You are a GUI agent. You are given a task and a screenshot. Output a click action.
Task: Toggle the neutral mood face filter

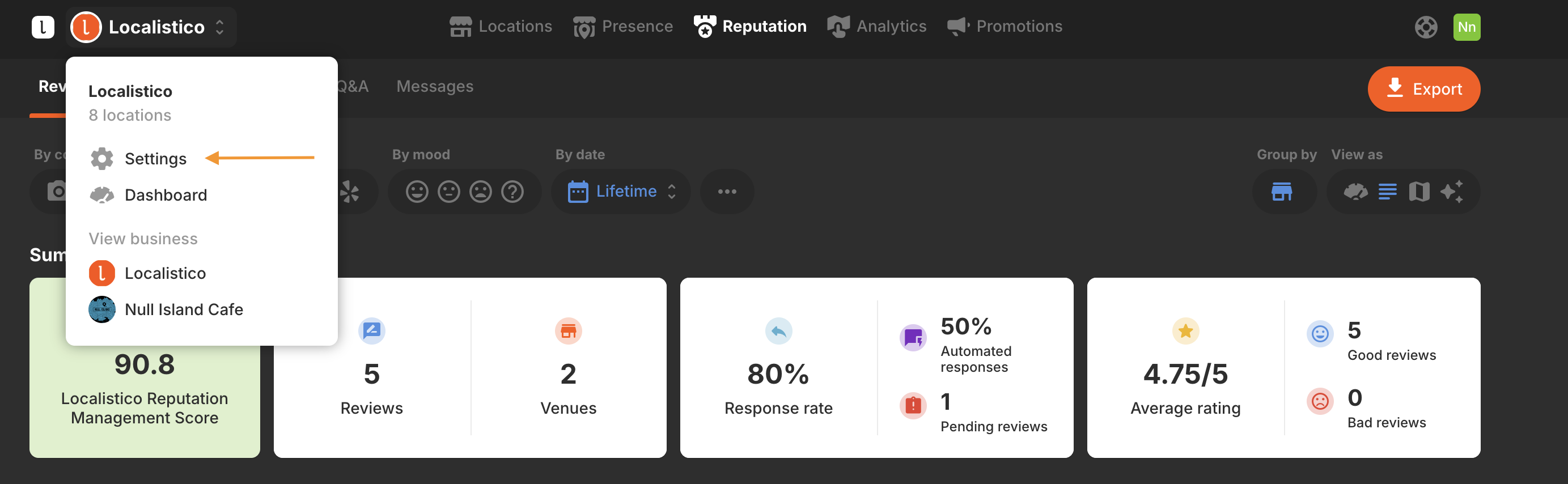tap(448, 192)
